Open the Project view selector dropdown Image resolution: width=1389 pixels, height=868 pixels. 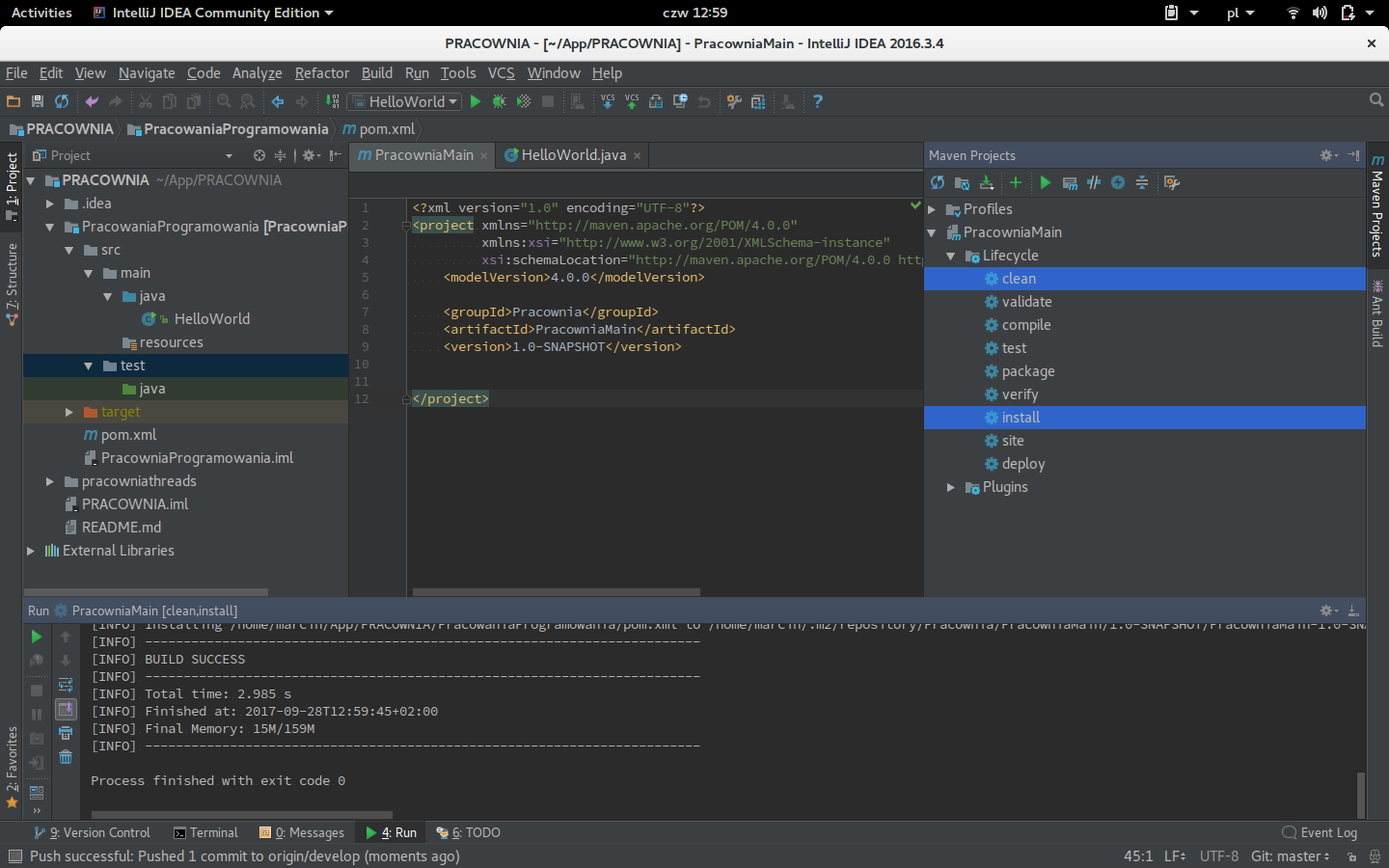(229, 155)
